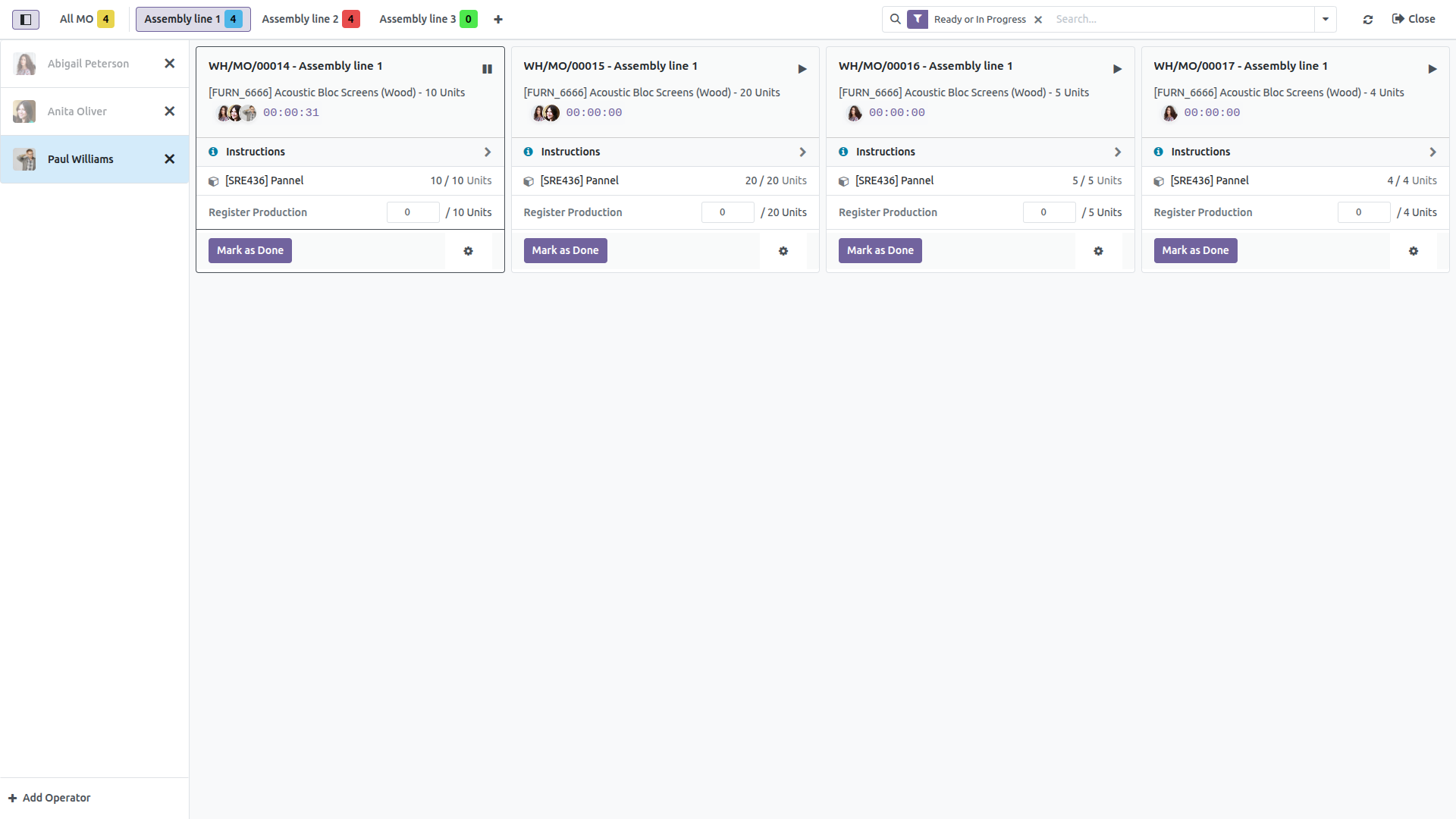
Task: Expand Instructions on WH/MO/00014 card
Action: point(350,152)
